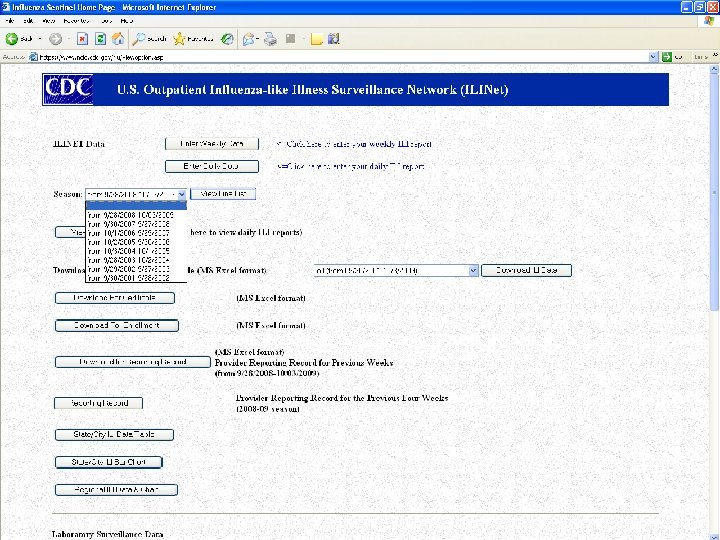
Task: Click the gray Edit square toolbar icon
Action: click(290, 39)
